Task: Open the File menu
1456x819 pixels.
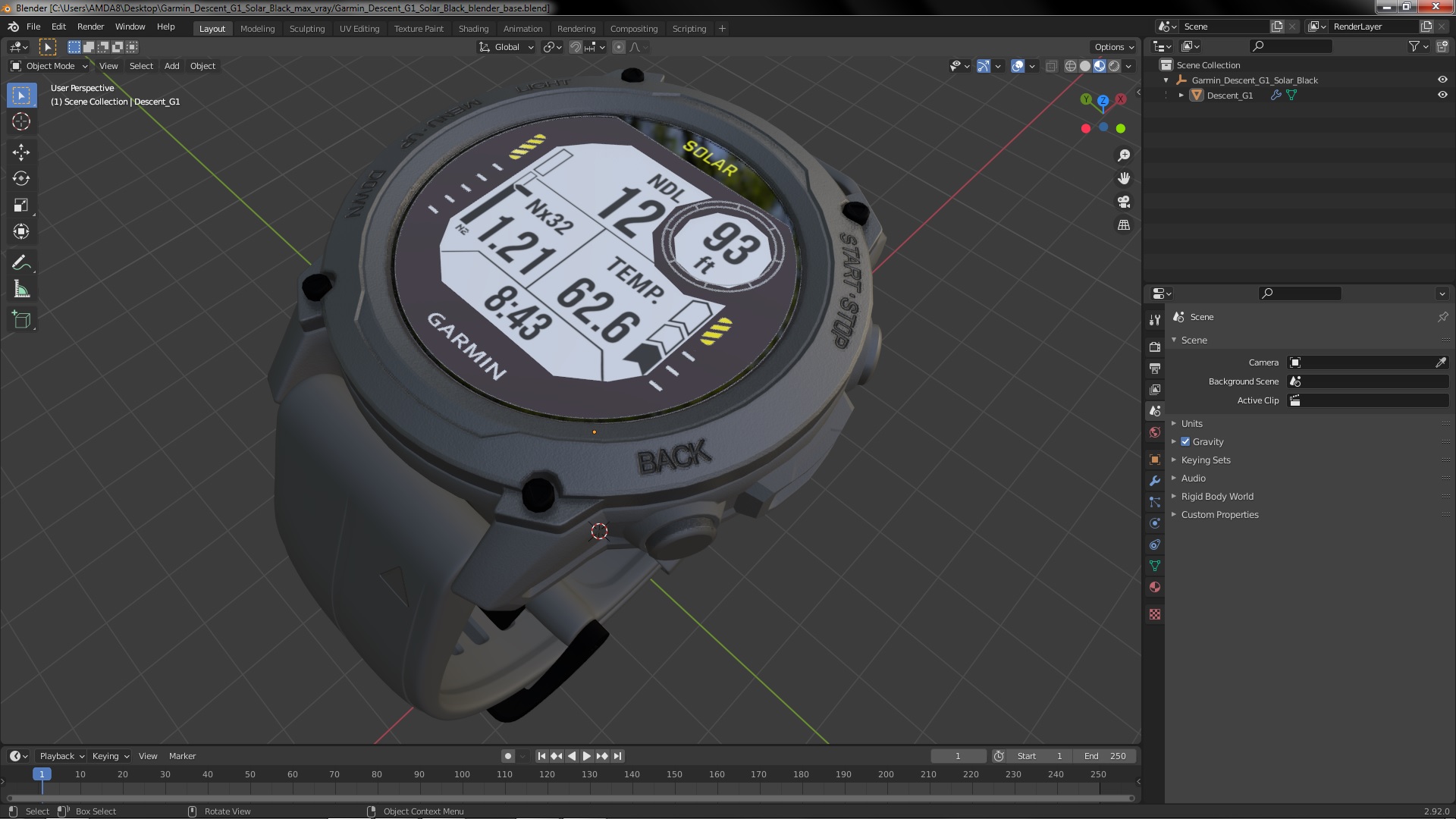Action: (33, 27)
